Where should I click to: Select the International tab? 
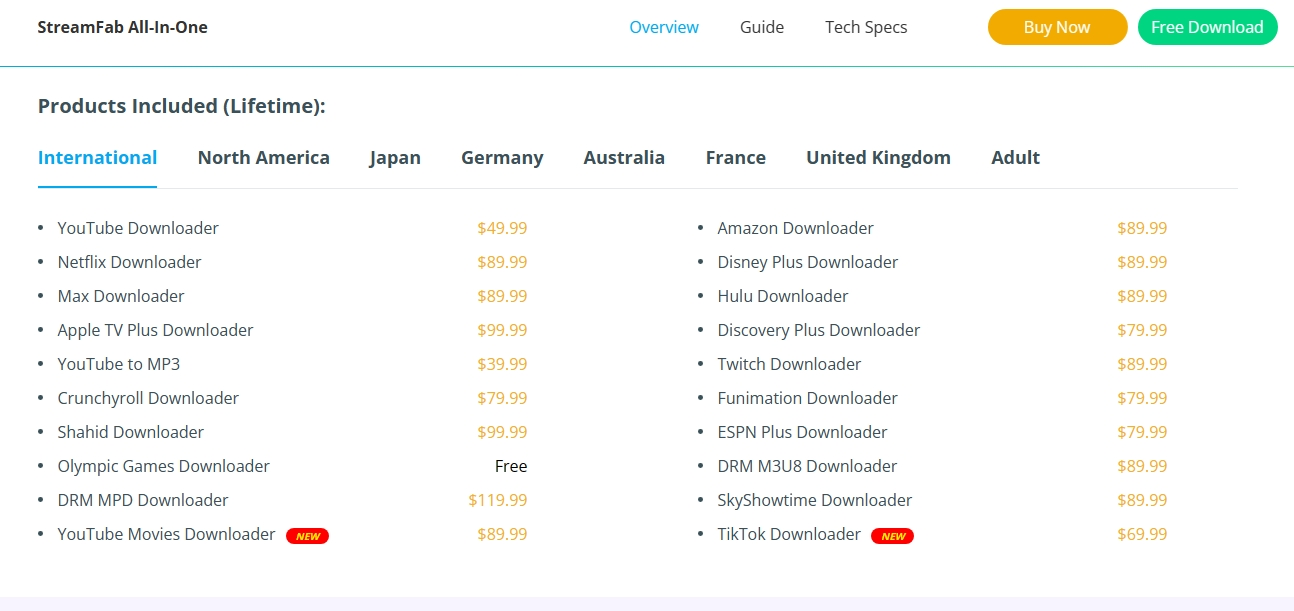97,158
